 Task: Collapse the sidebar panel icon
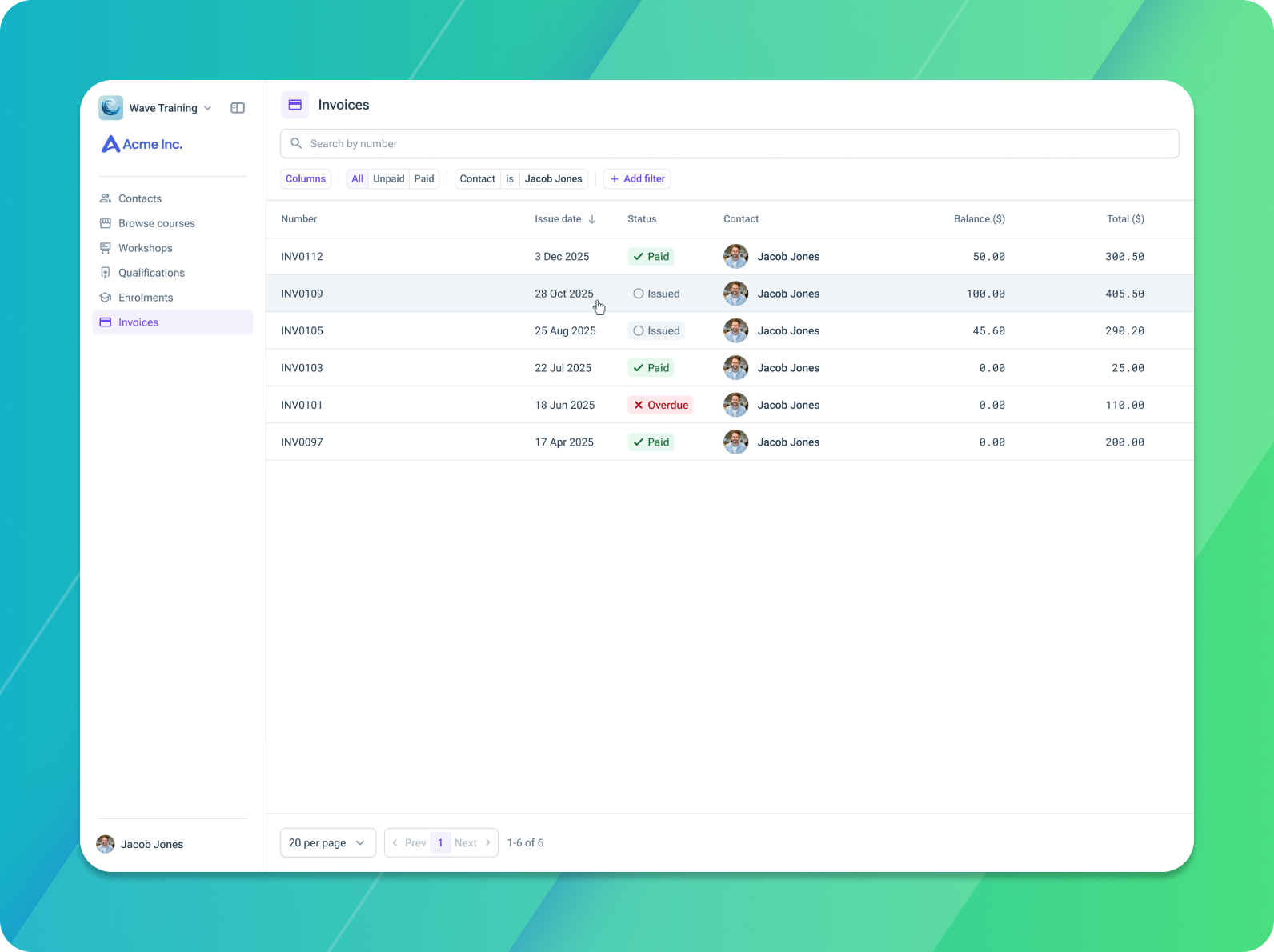[238, 108]
